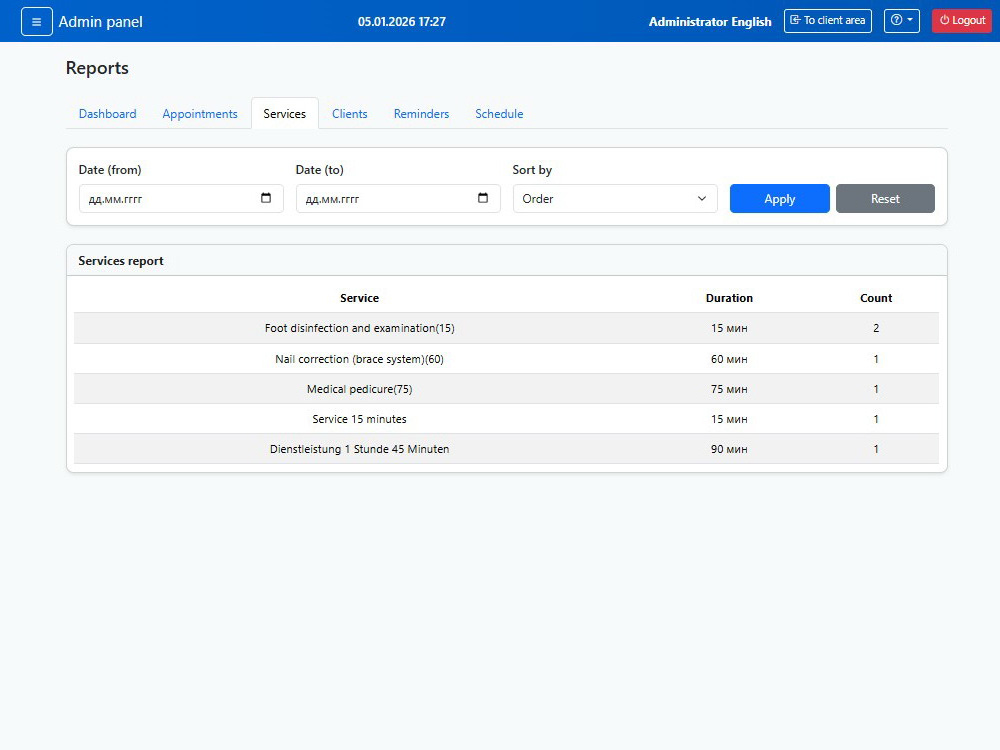Click the Reset filters button
This screenshot has width=1000, height=750.
coord(885,198)
